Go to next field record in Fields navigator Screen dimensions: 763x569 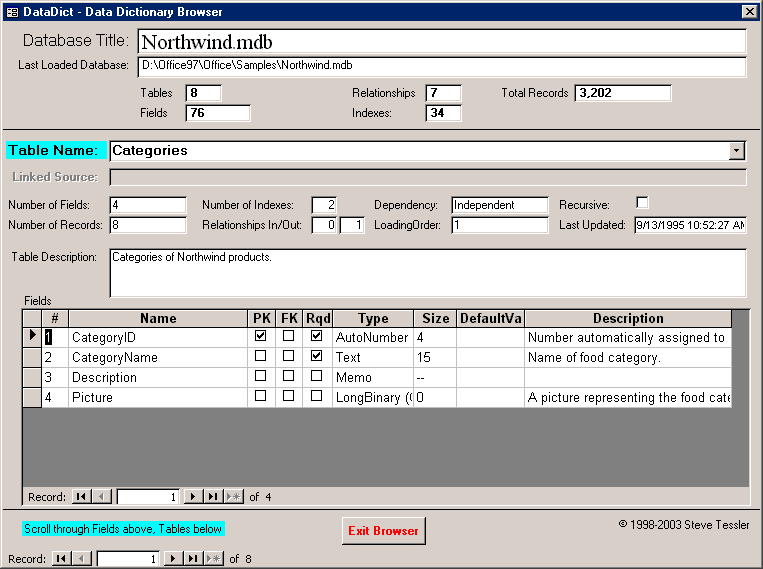[193, 496]
